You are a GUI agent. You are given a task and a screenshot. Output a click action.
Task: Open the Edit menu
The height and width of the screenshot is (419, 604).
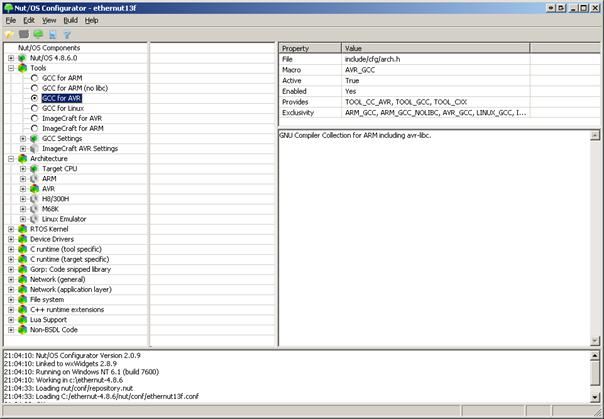(29, 20)
